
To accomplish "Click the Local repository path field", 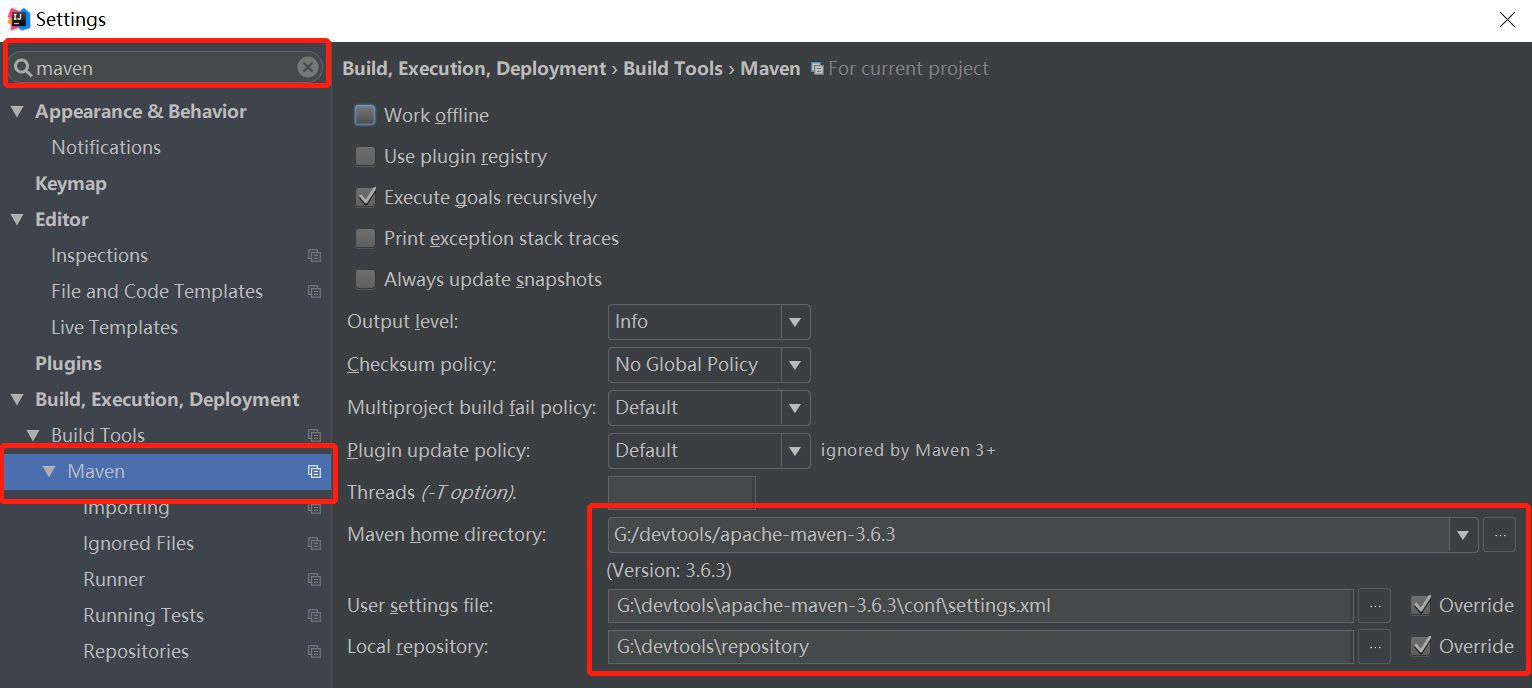I will click(980, 647).
